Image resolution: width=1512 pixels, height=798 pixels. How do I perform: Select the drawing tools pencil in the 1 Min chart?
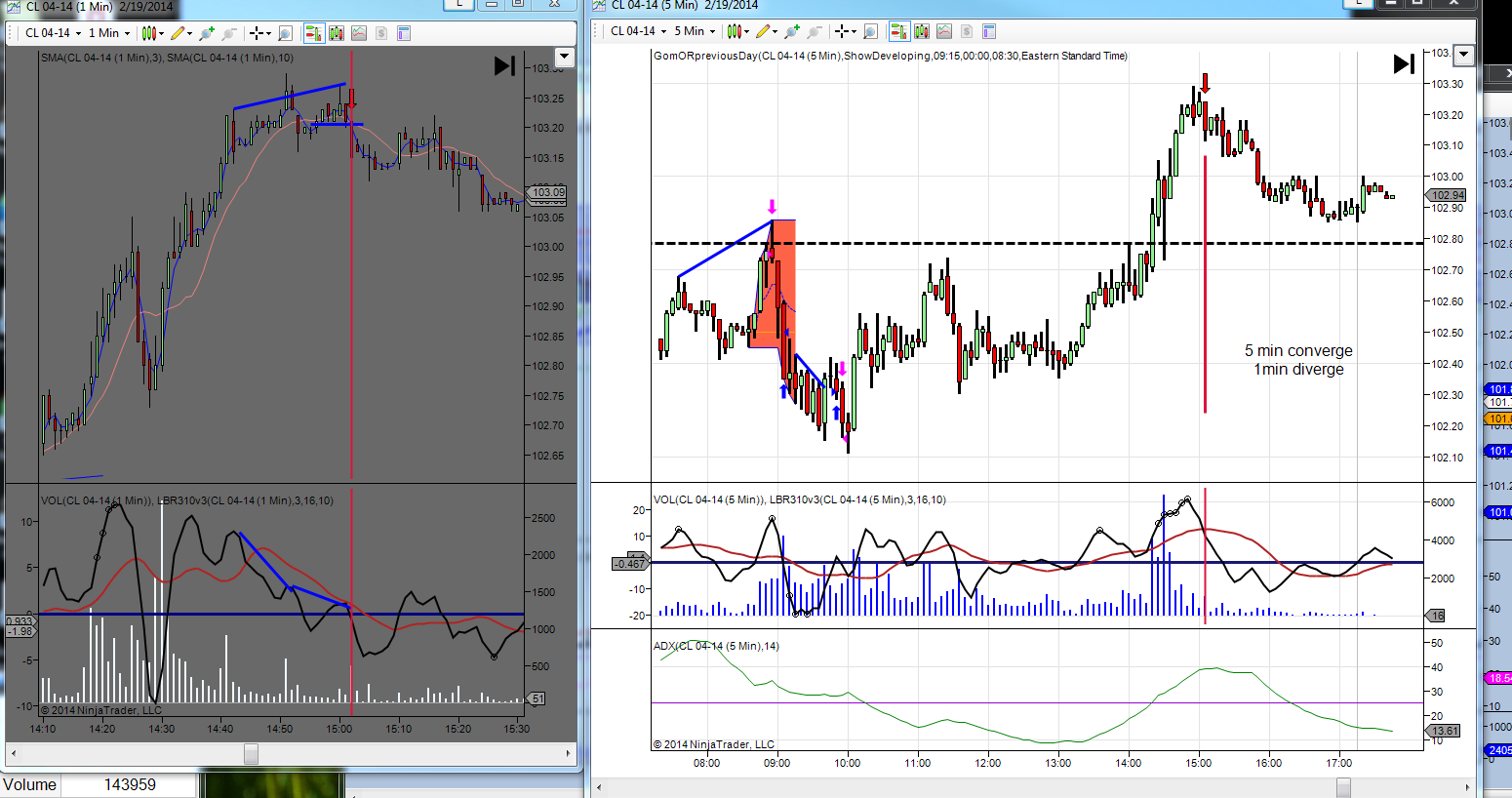[x=180, y=33]
